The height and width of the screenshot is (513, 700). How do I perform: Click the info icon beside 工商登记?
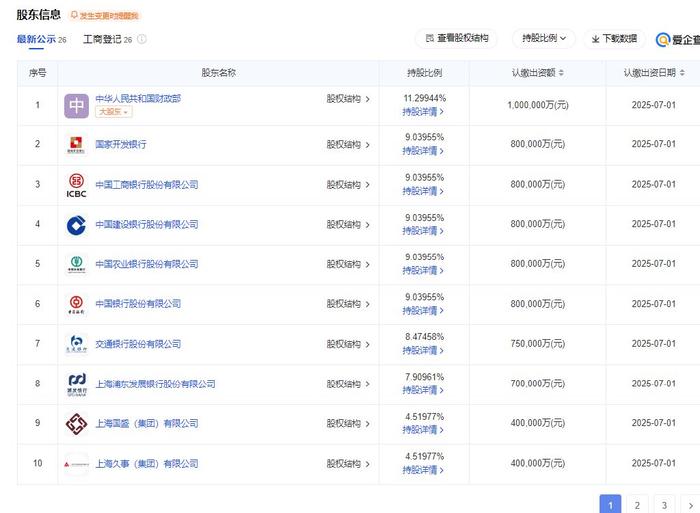(142, 39)
